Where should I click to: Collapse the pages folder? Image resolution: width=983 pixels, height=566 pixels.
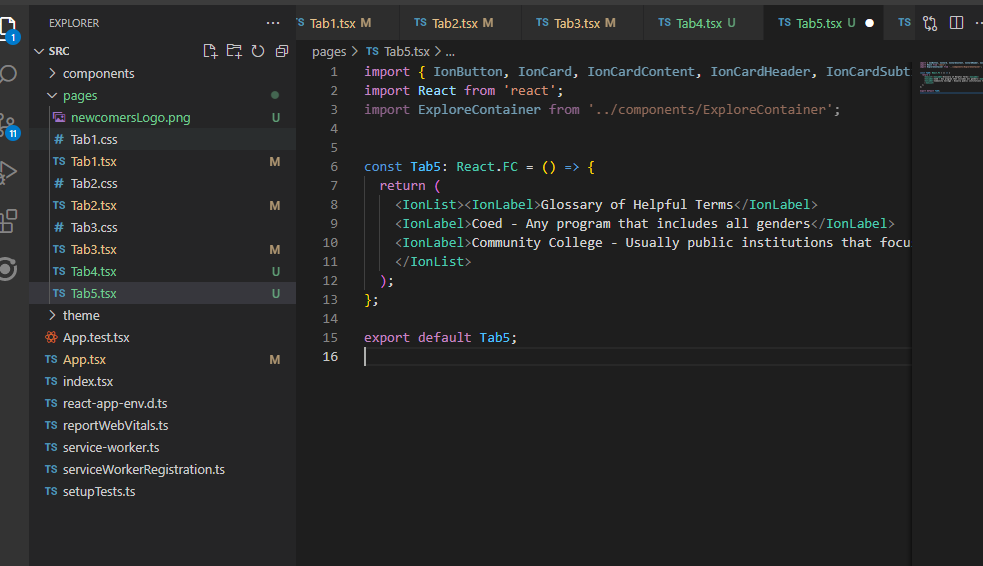click(x=80, y=96)
